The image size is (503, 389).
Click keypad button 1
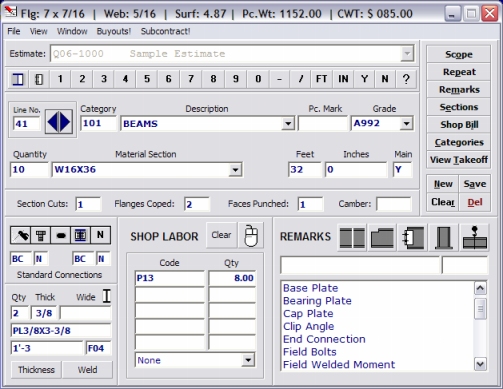(x=60, y=79)
